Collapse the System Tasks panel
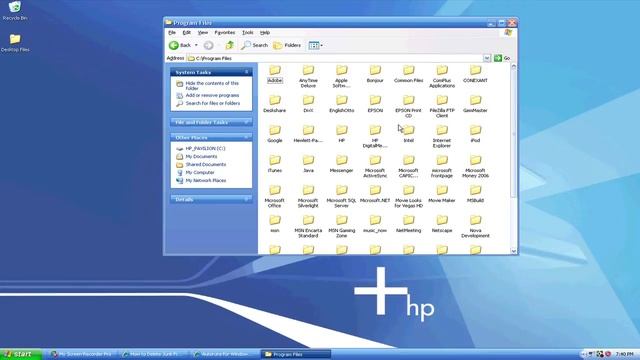Screen dimensions: 640x360 point(247,72)
